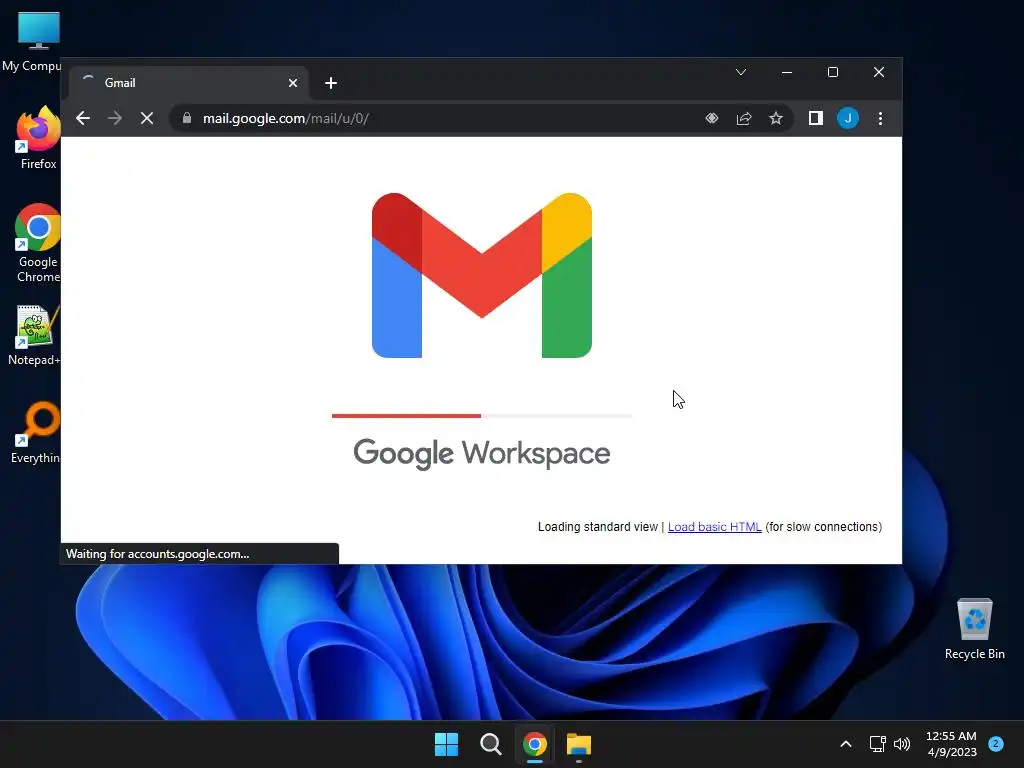This screenshot has width=1024, height=768.
Task: View site information via the lock icon
Action: pos(187,118)
